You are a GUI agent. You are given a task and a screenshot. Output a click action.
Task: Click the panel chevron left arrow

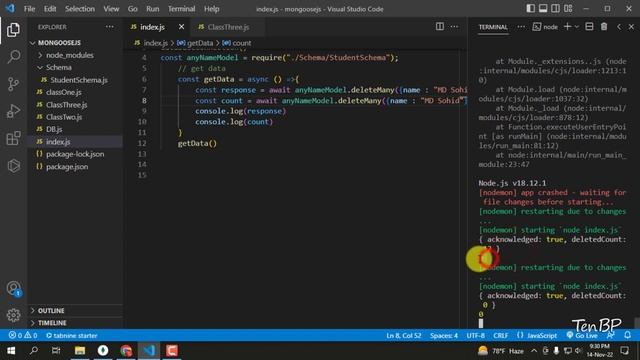pyautogui.click(x=619, y=27)
